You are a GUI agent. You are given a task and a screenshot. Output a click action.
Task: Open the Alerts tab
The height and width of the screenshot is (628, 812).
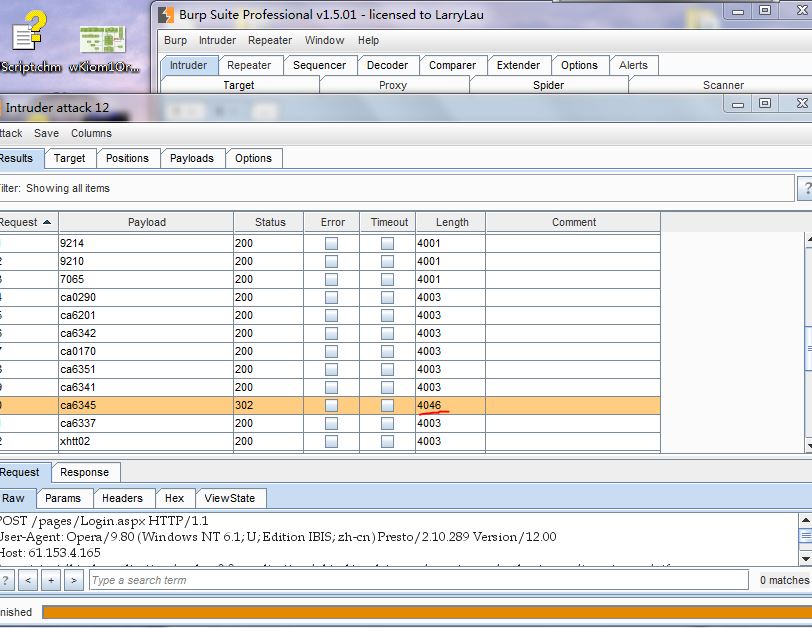[633, 65]
